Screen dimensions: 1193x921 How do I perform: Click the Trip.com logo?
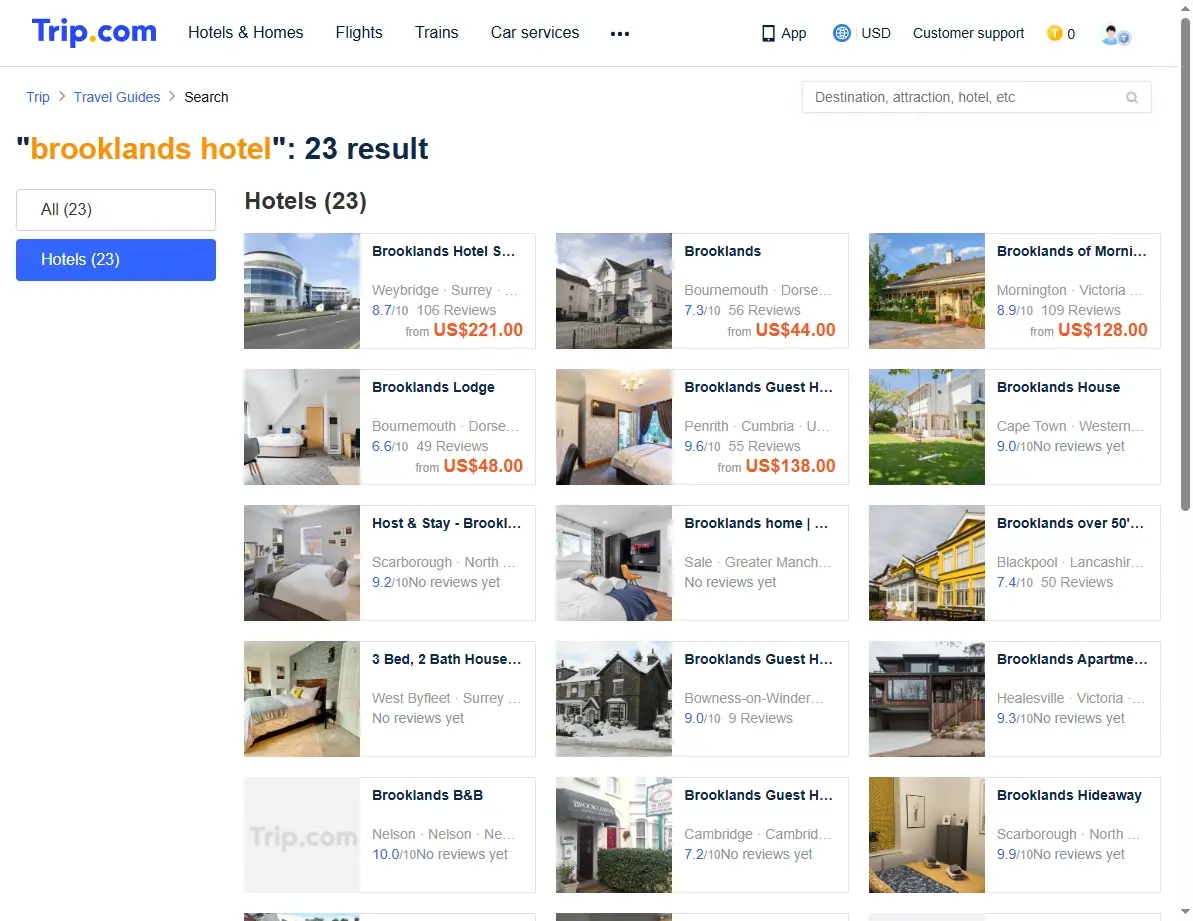click(94, 32)
